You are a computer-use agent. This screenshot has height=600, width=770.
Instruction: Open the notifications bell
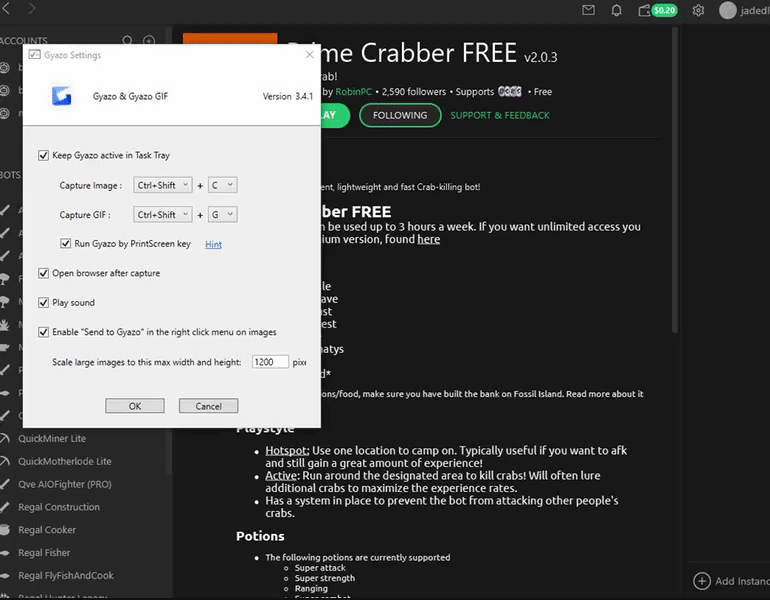click(x=616, y=10)
